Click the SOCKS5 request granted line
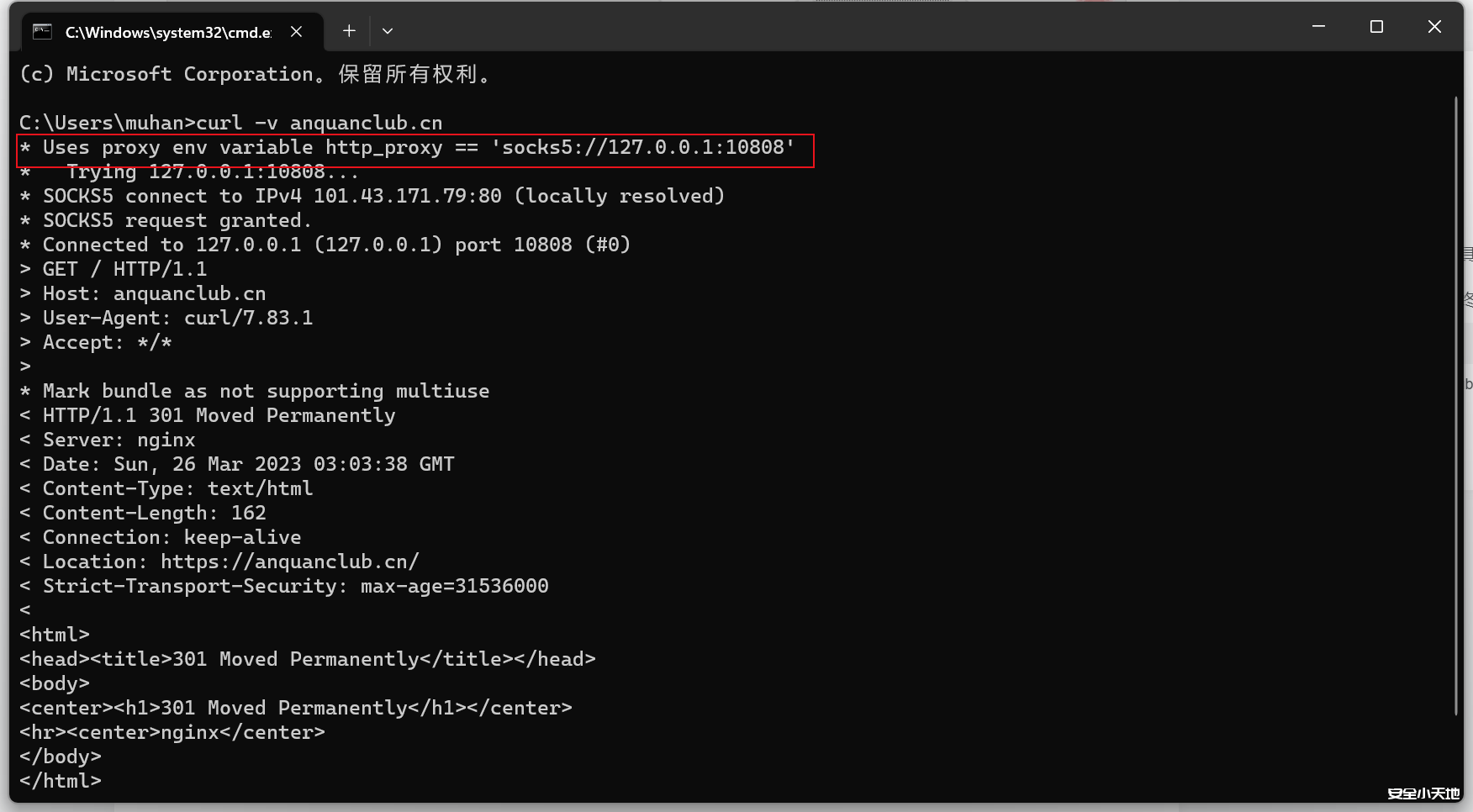 (x=177, y=220)
